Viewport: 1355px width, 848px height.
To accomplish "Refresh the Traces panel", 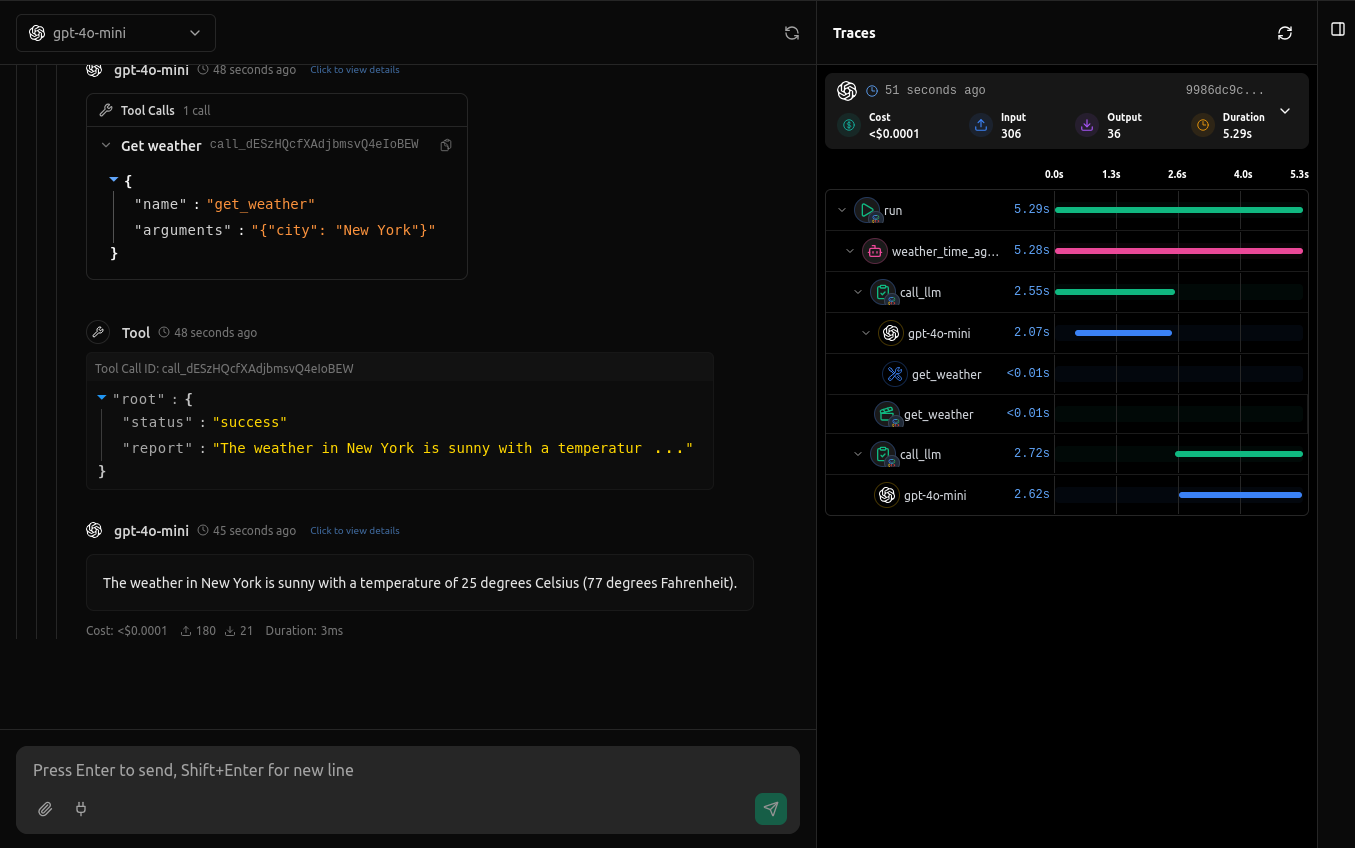I will pyautogui.click(x=1284, y=32).
